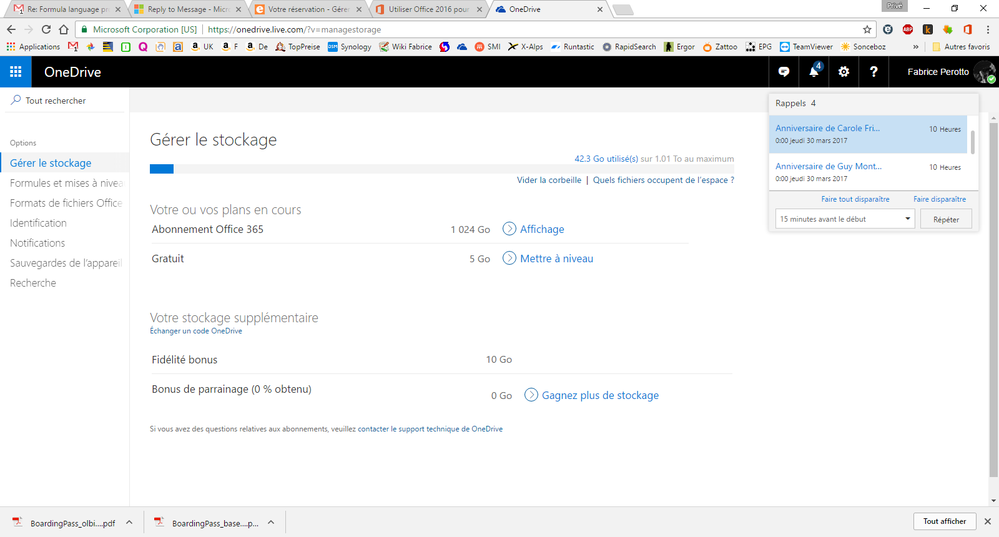Click the reminders list scrollbar
The width and height of the screenshot is (999, 537).
tap(973, 141)
